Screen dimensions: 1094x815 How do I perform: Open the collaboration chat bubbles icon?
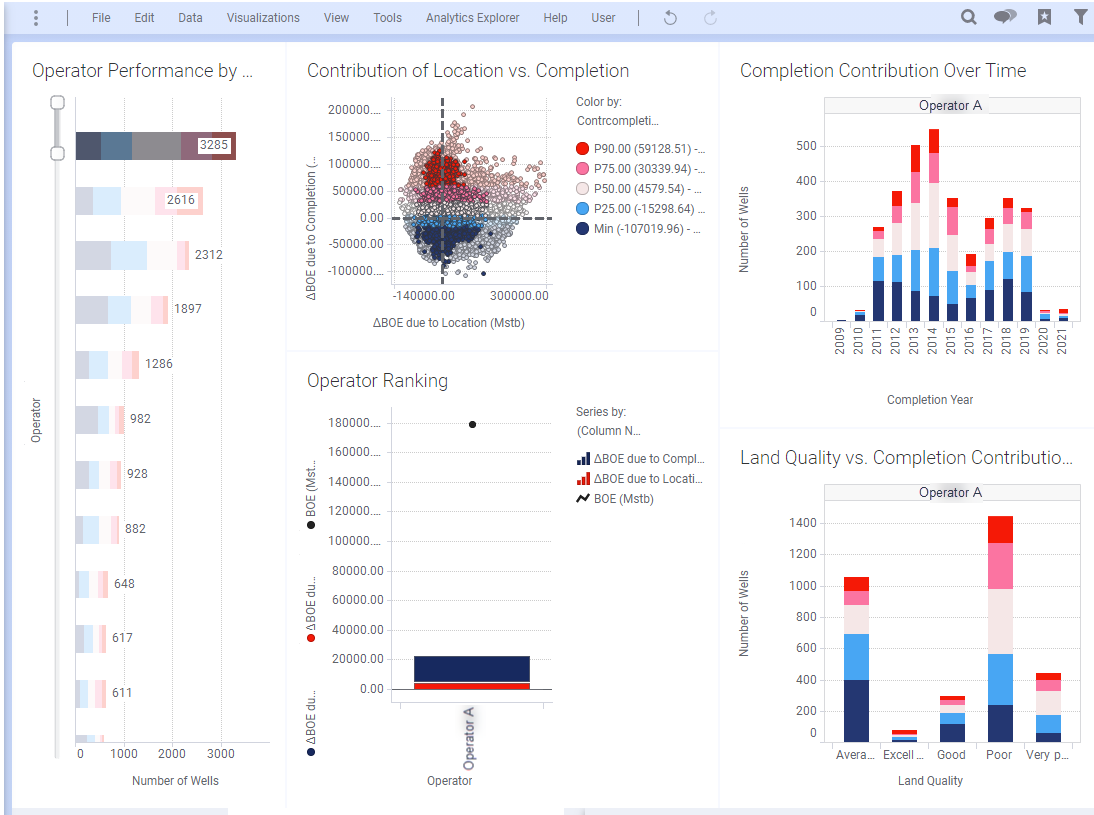tap(1005, 17)
